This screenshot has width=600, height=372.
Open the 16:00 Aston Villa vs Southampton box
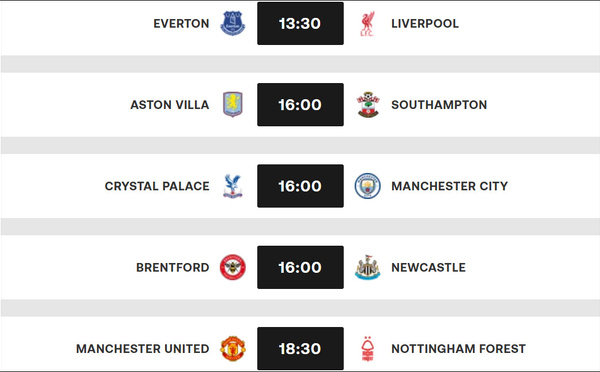pyautogui.click(x=300, y=104)
